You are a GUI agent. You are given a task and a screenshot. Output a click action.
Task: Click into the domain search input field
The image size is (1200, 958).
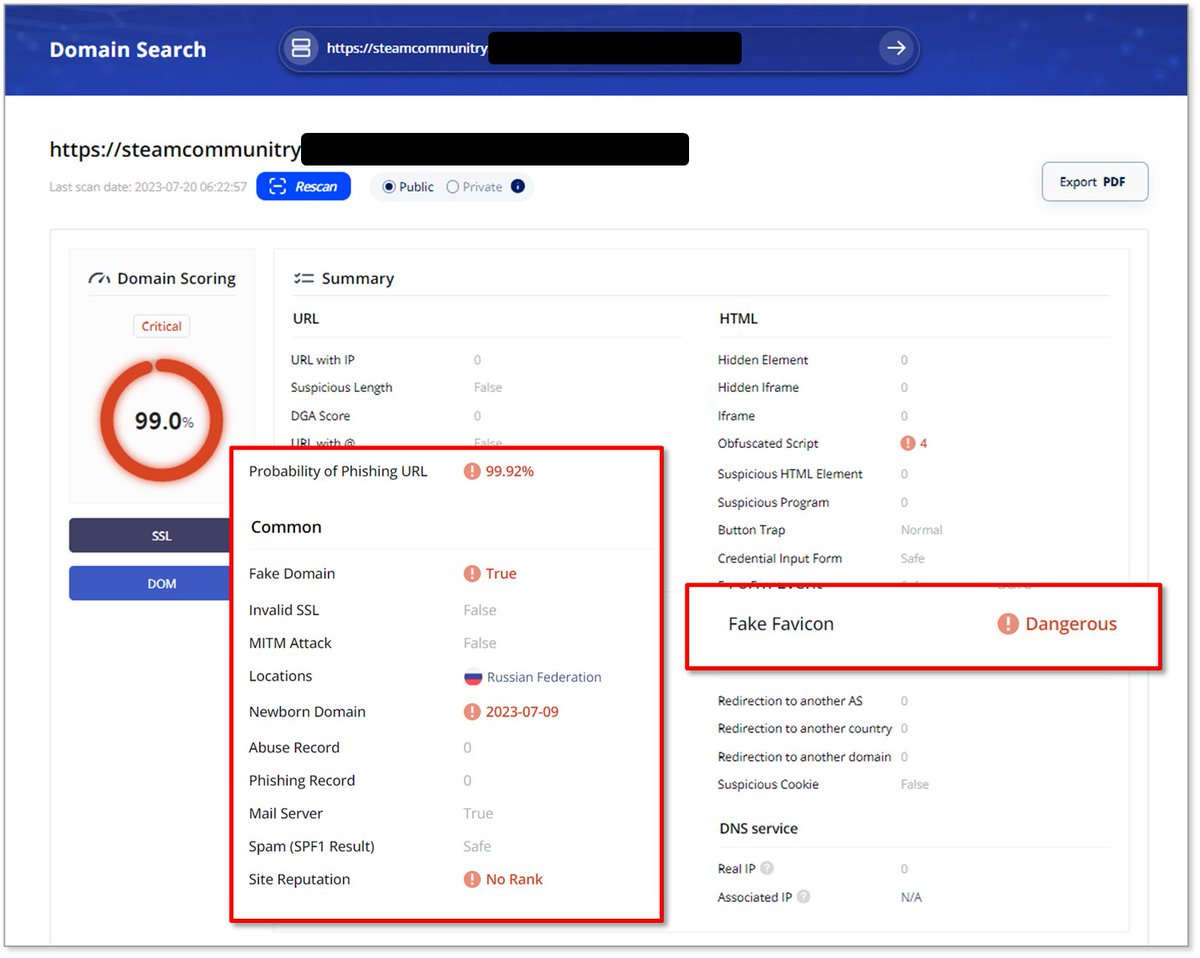(x=598, y=48)
